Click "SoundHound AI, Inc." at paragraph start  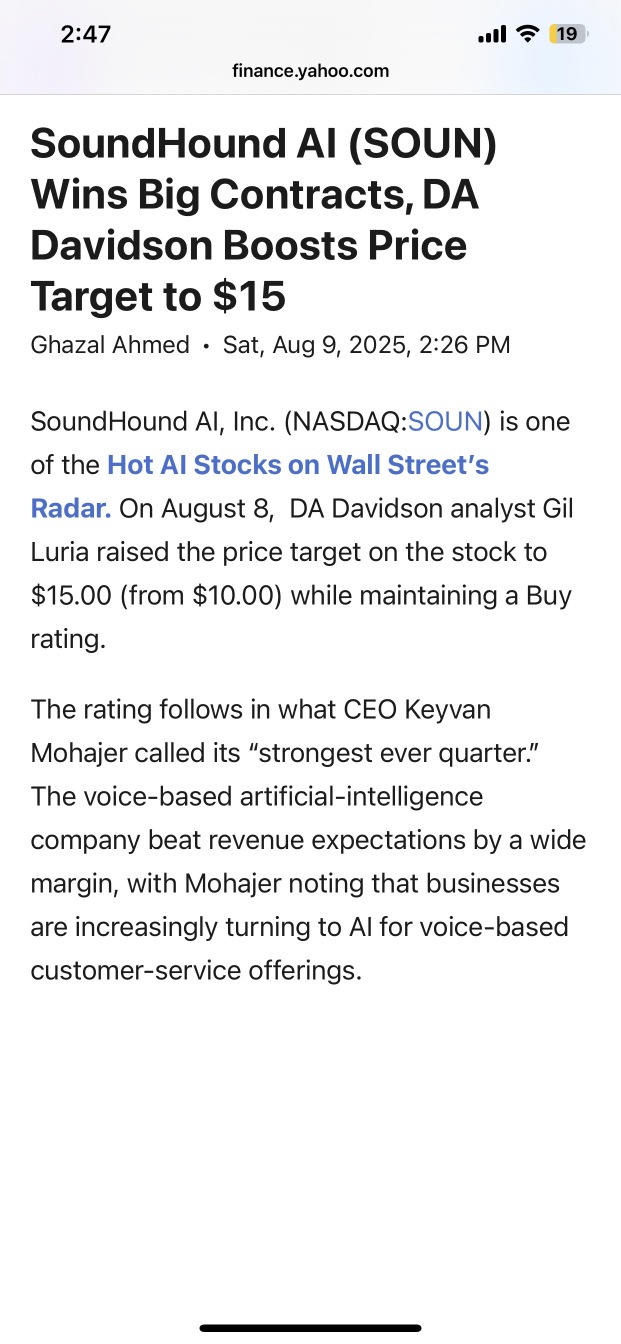[x=153, y=422]
